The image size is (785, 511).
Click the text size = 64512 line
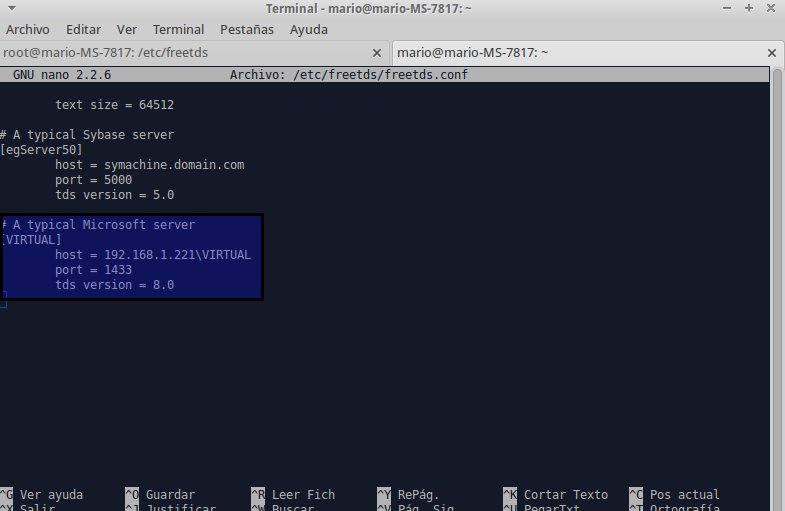[x=115, y=105]
